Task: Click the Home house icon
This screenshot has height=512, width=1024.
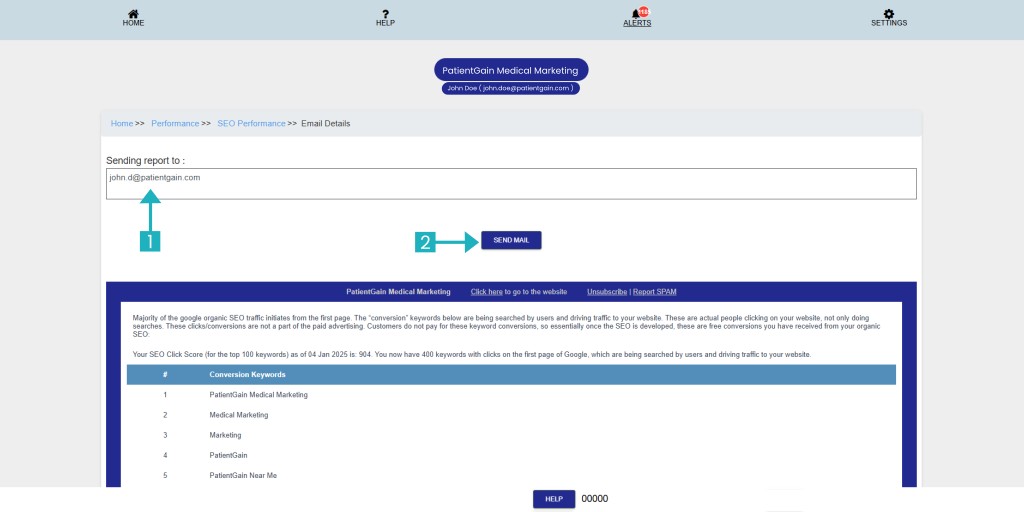Action: (133, 13)
